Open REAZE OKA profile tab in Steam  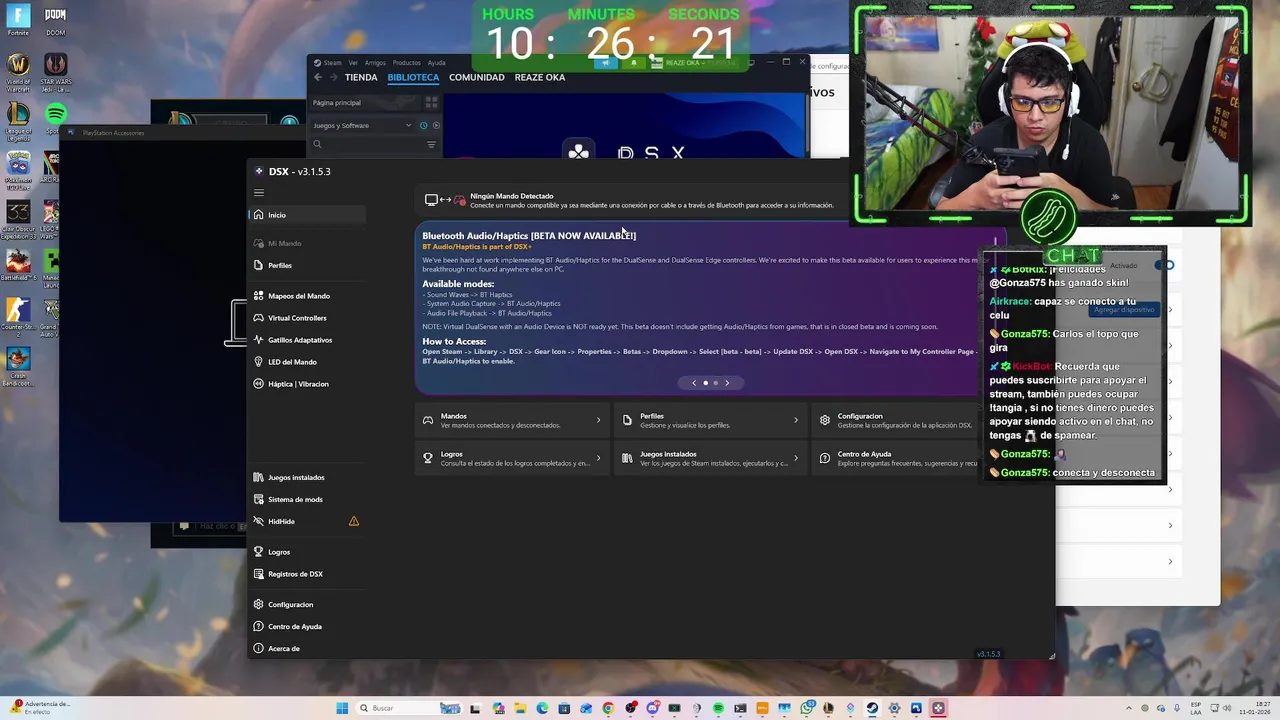tap(540, 78)
